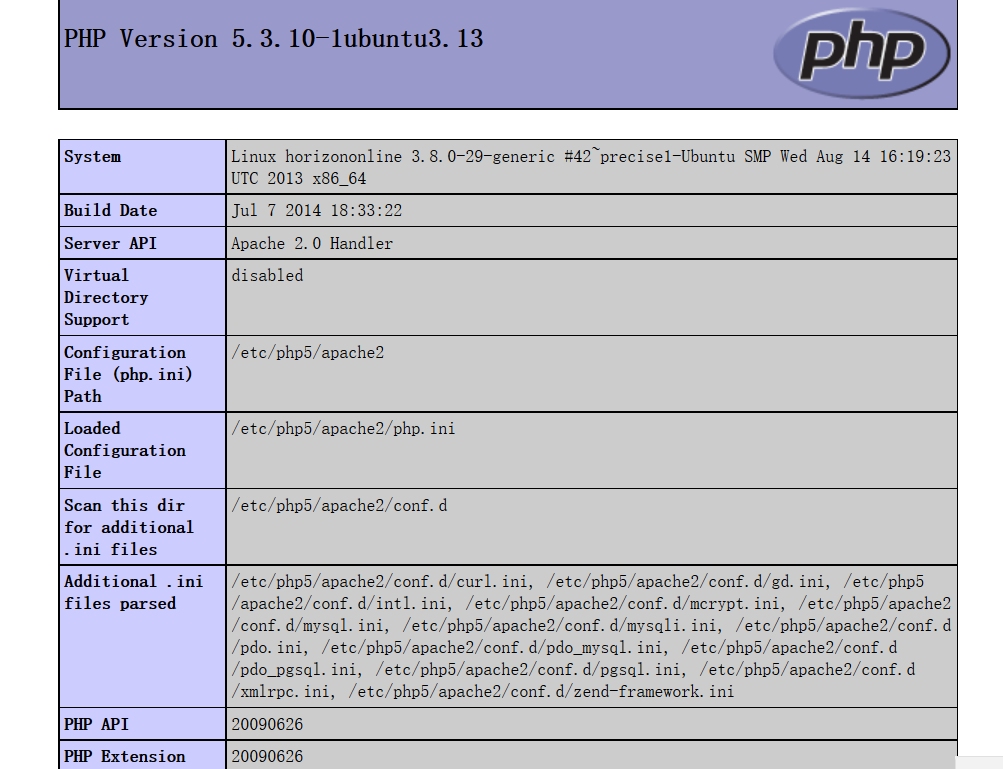Click the PHP Extension label cell
1003x769 pixels.
click(143, 756)
